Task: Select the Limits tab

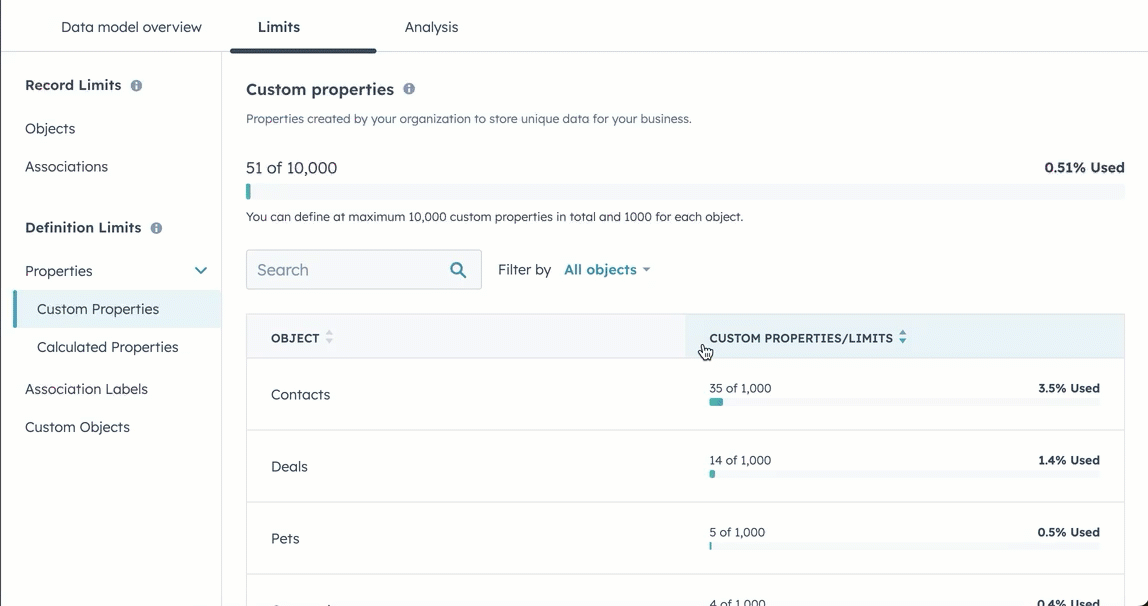Action: (x=278, y=27)
